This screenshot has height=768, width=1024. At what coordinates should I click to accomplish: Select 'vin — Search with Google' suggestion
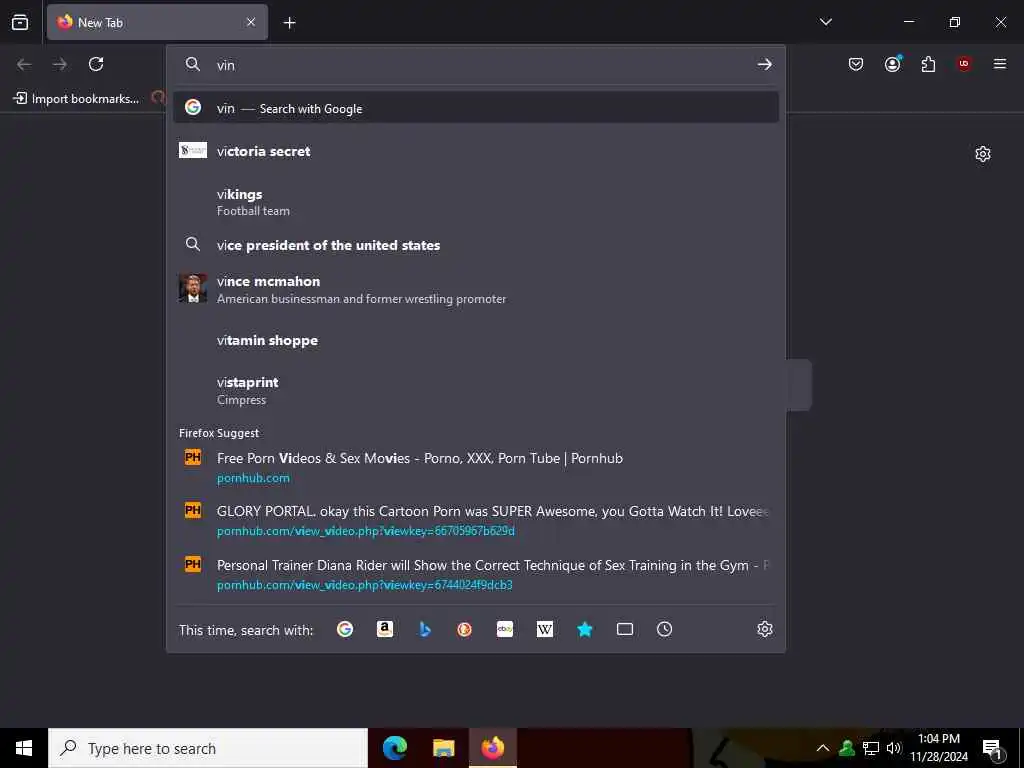click(476, 108)
